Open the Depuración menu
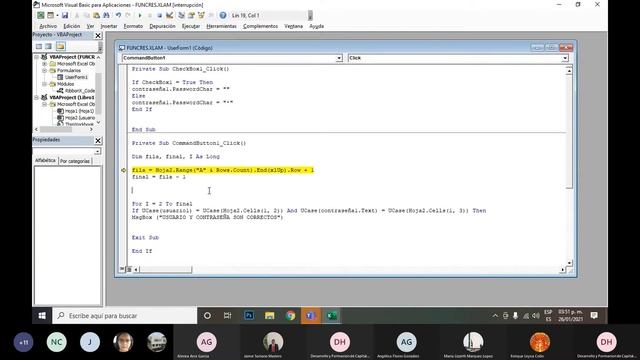Image resolution: width=640 pixels, height=360 pixels. [162, 26]
